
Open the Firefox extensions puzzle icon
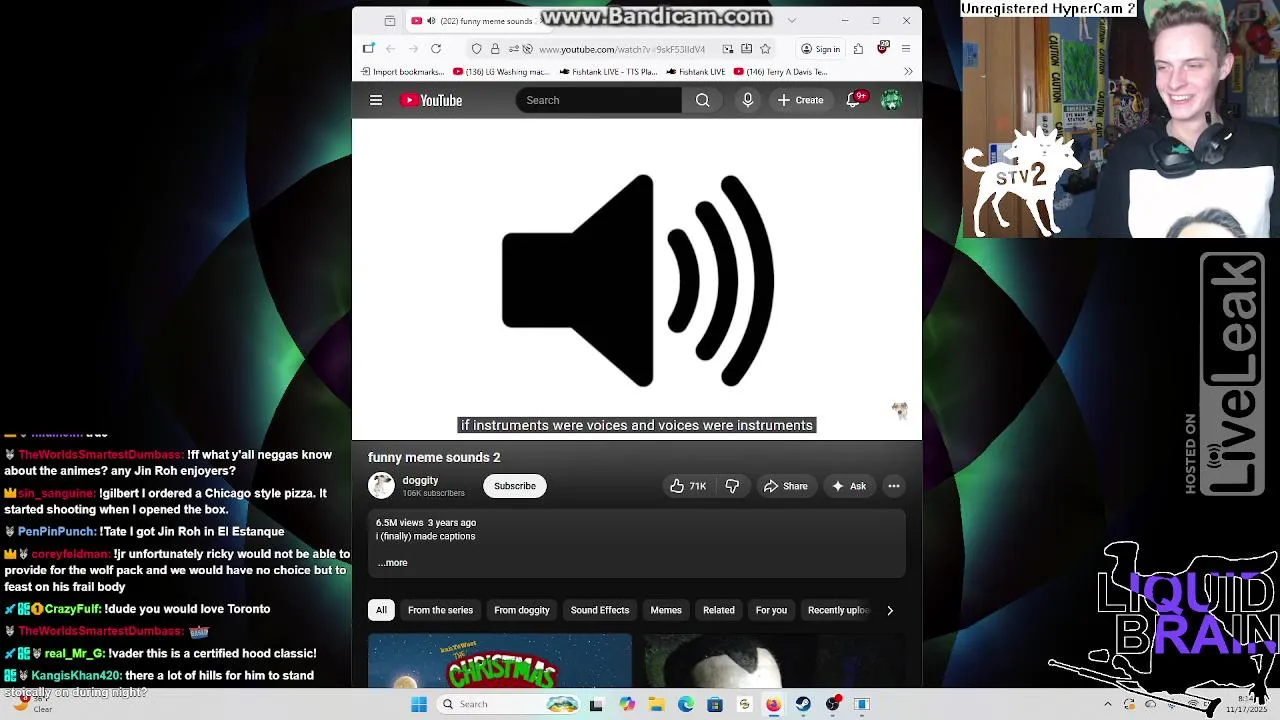tap(858, 49)
